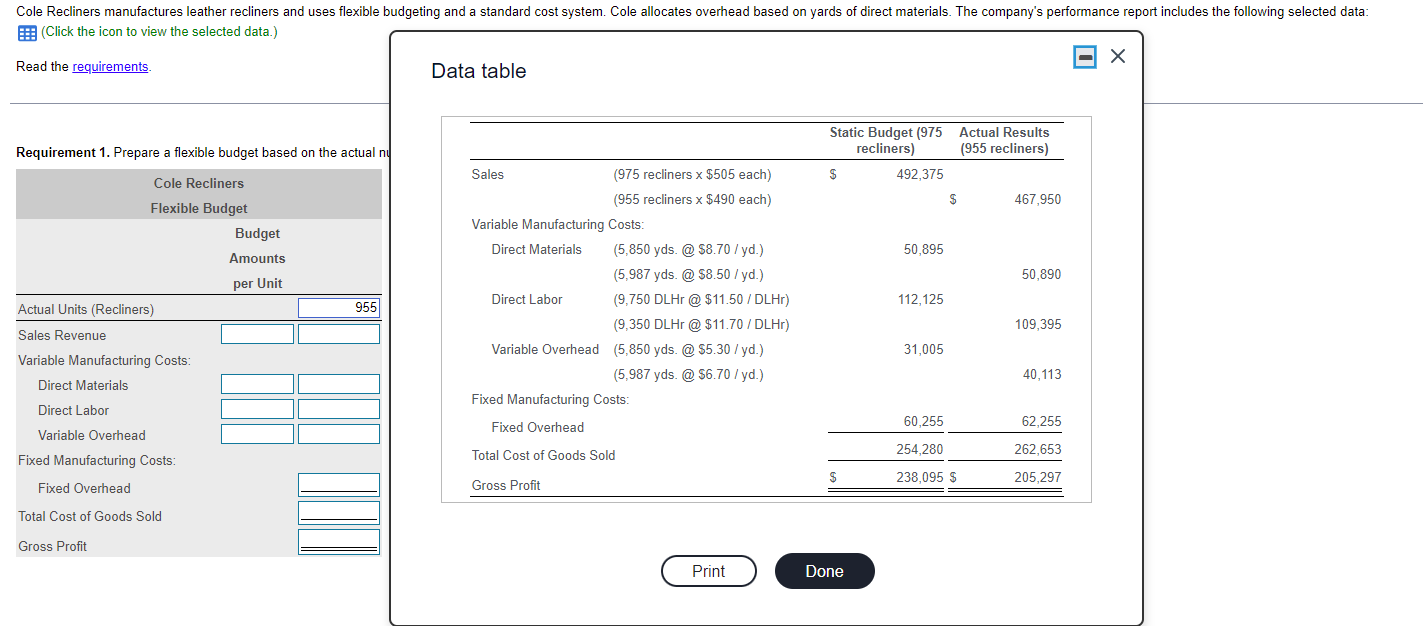
Task: Click '(5,987 yds. @ $6.70 / yd.)' text
Action: coord(688,374)
